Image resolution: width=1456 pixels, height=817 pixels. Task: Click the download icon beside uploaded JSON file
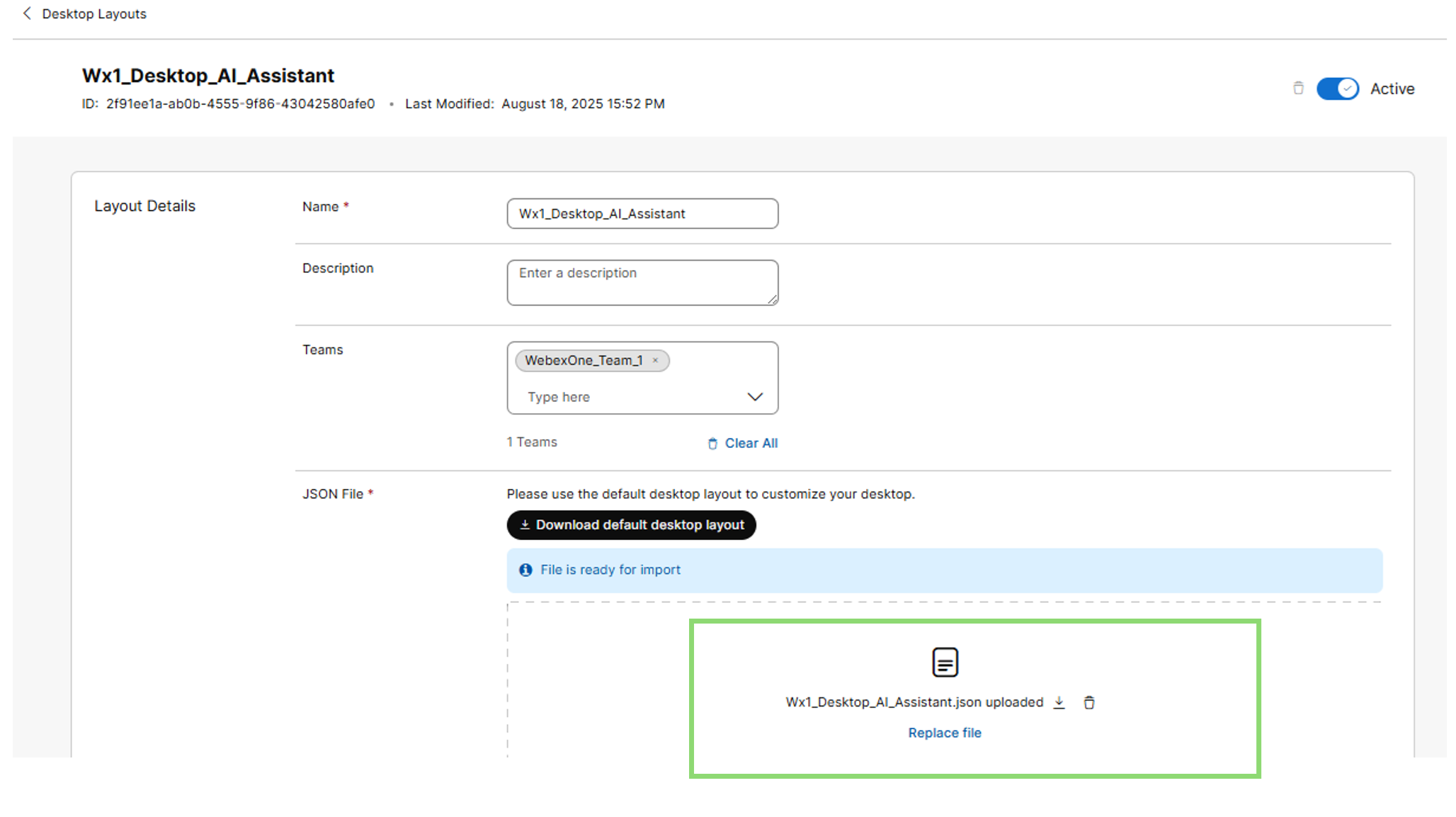[x=1059, y=702]
